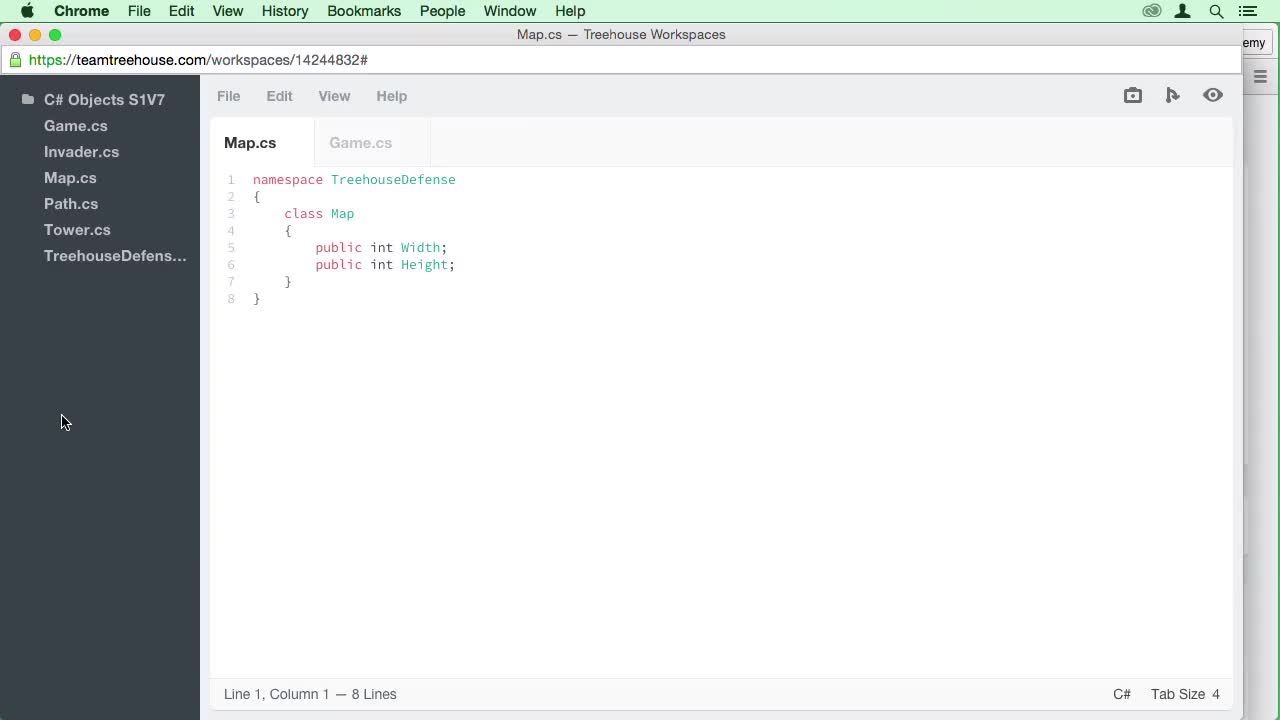Fork the workspace using arrow icon
The height and width of the screenshot is (720, 1280).
(1172, 95)
